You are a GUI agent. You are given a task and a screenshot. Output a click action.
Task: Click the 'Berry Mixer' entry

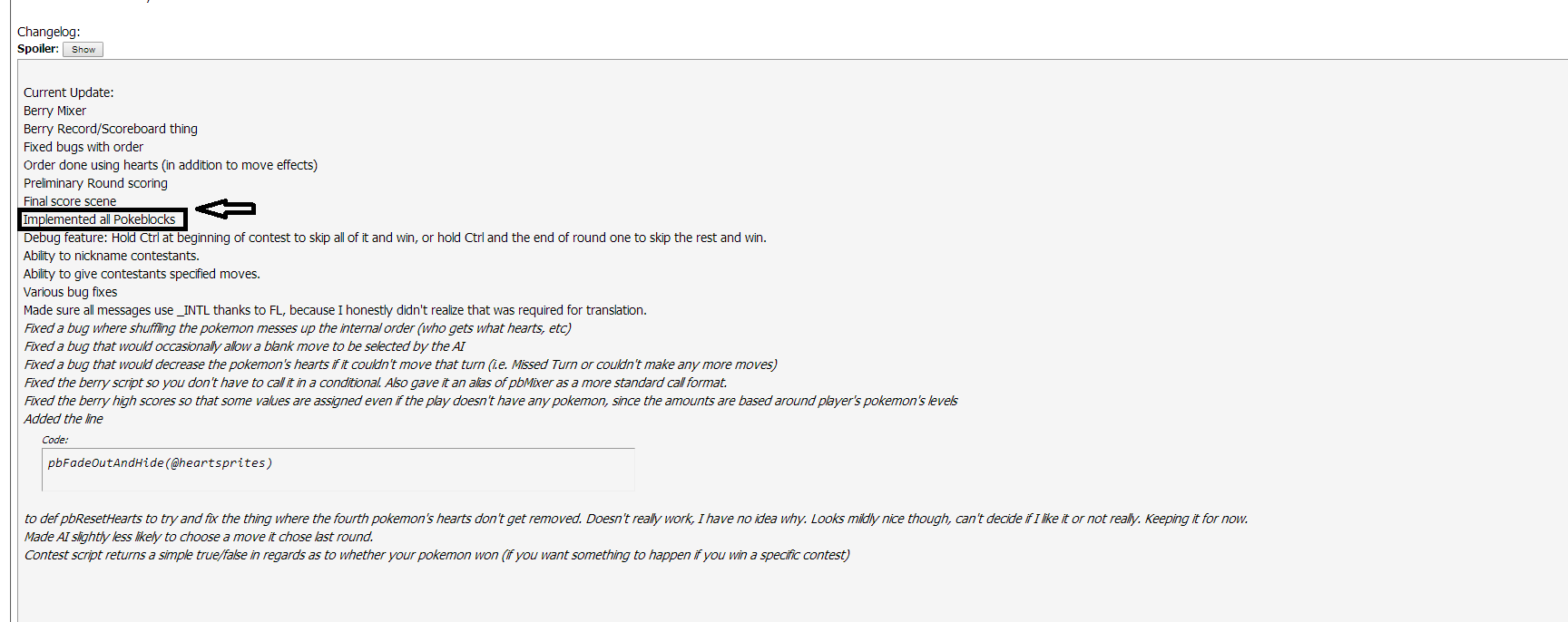(x=54, y=111)
